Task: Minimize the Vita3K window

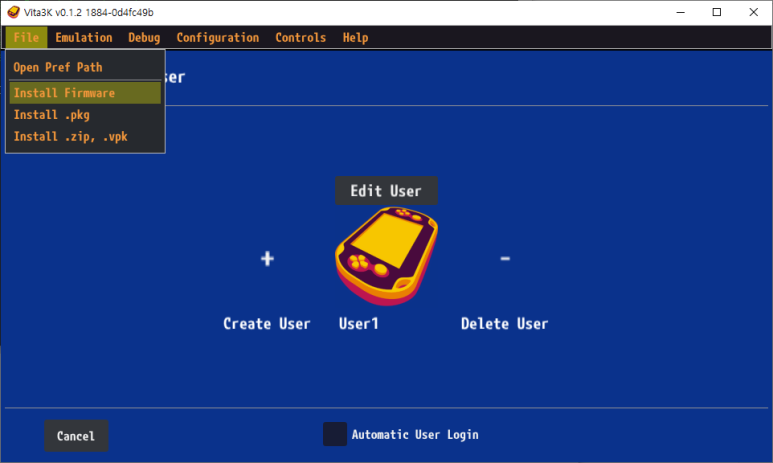Action: [681, 12]
